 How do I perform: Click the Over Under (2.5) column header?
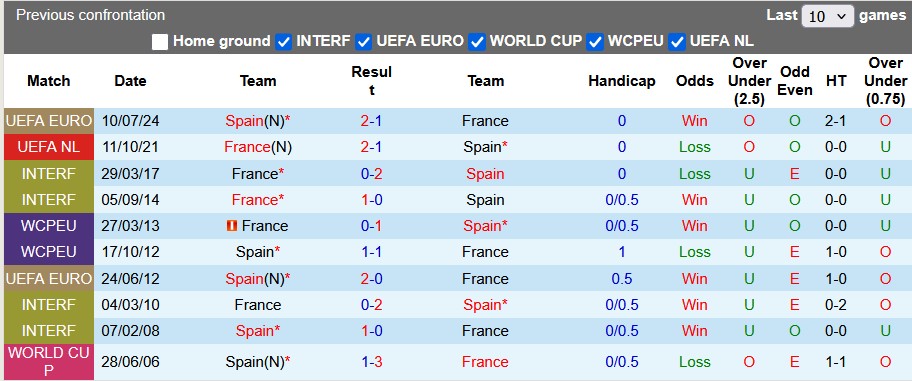pyautogui.click(x=749, y=81)
